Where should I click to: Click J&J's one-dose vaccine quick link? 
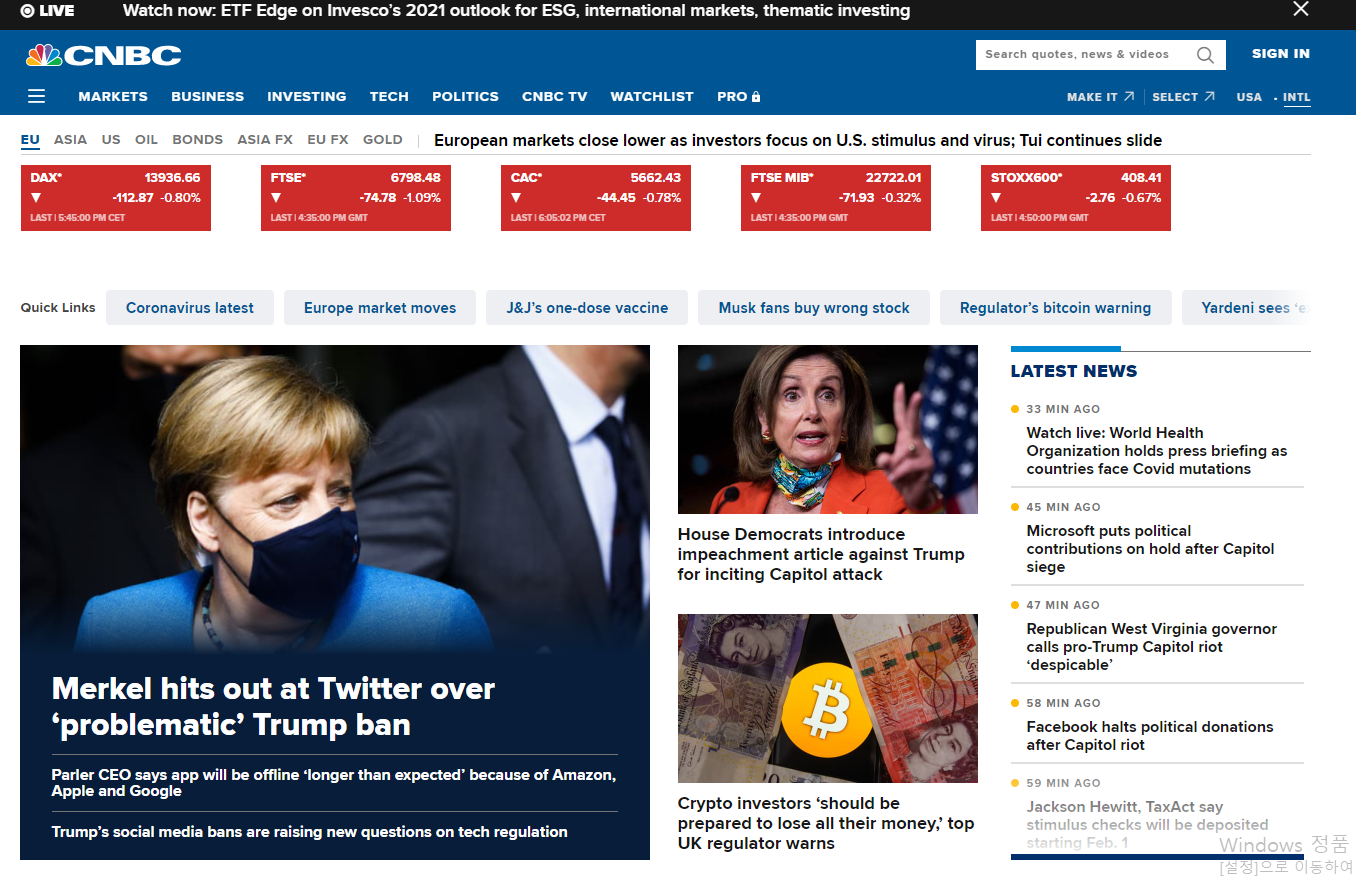587,308
